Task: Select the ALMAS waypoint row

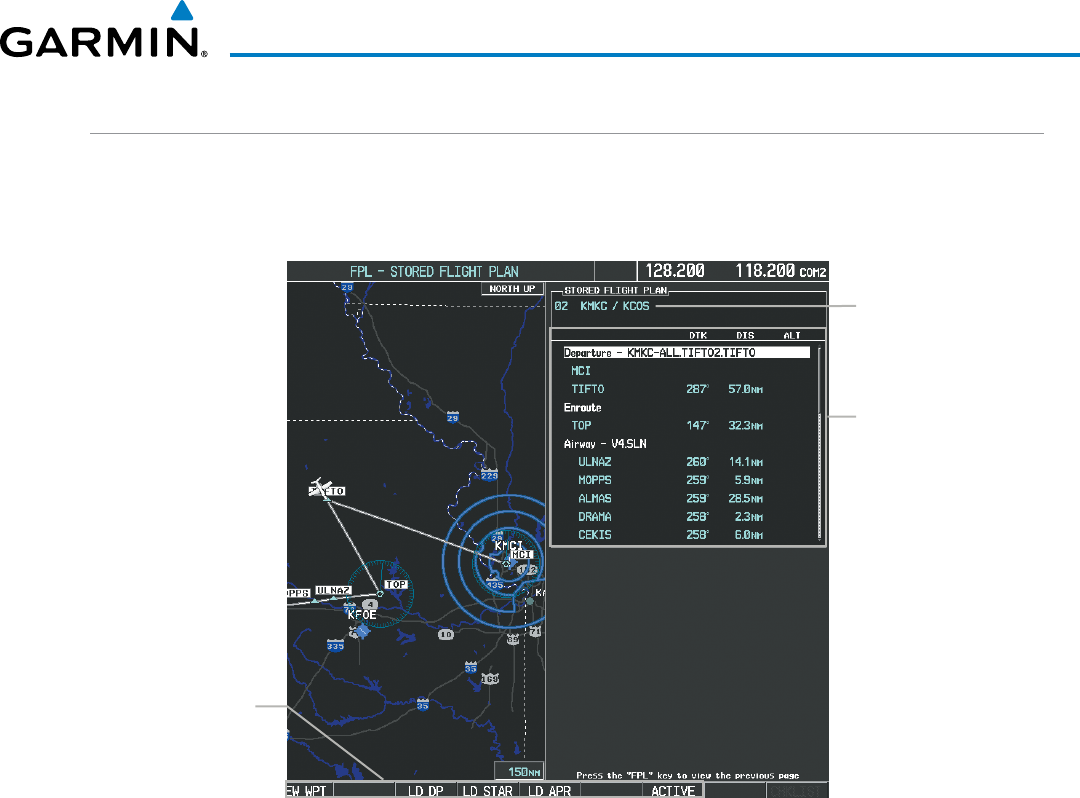Action: (686, 498)
